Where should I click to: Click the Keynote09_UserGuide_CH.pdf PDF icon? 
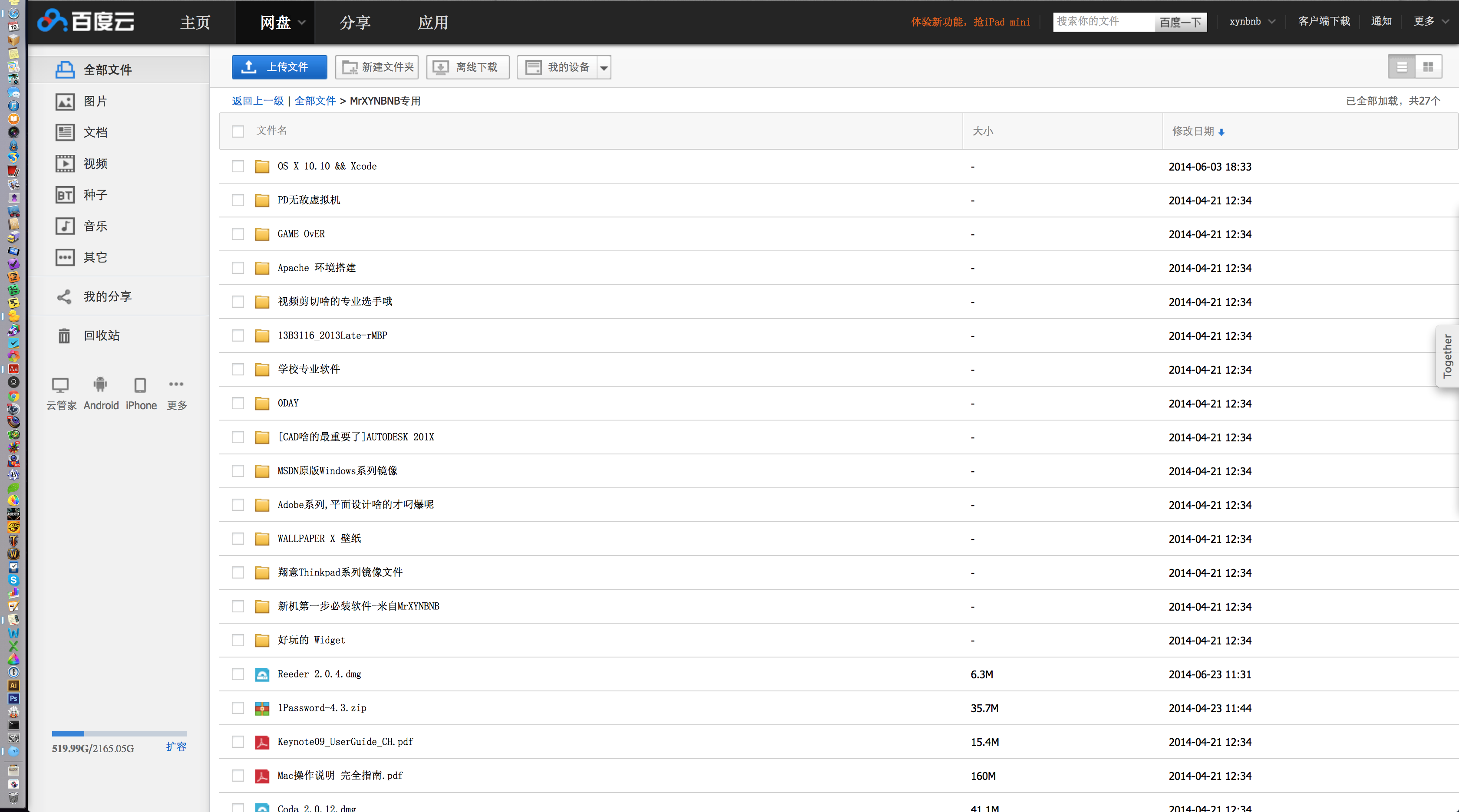coord(262,743)
